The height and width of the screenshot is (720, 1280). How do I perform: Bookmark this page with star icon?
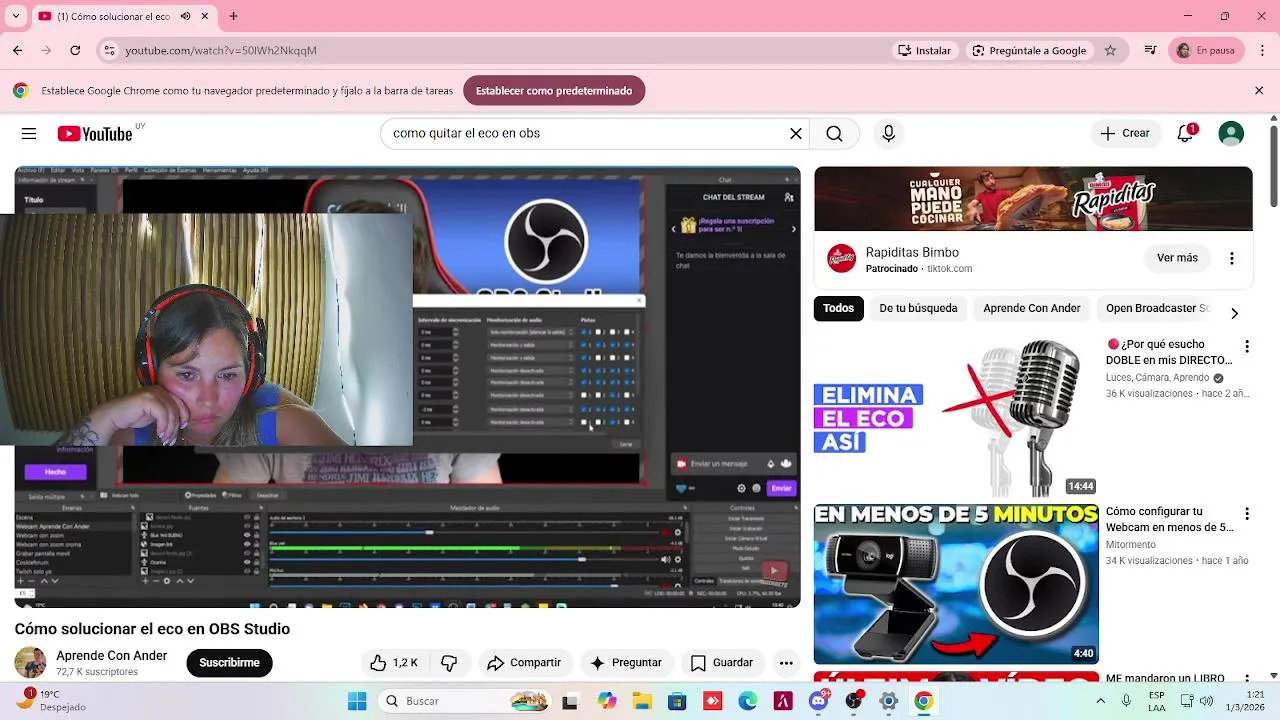click(1110, 50)
